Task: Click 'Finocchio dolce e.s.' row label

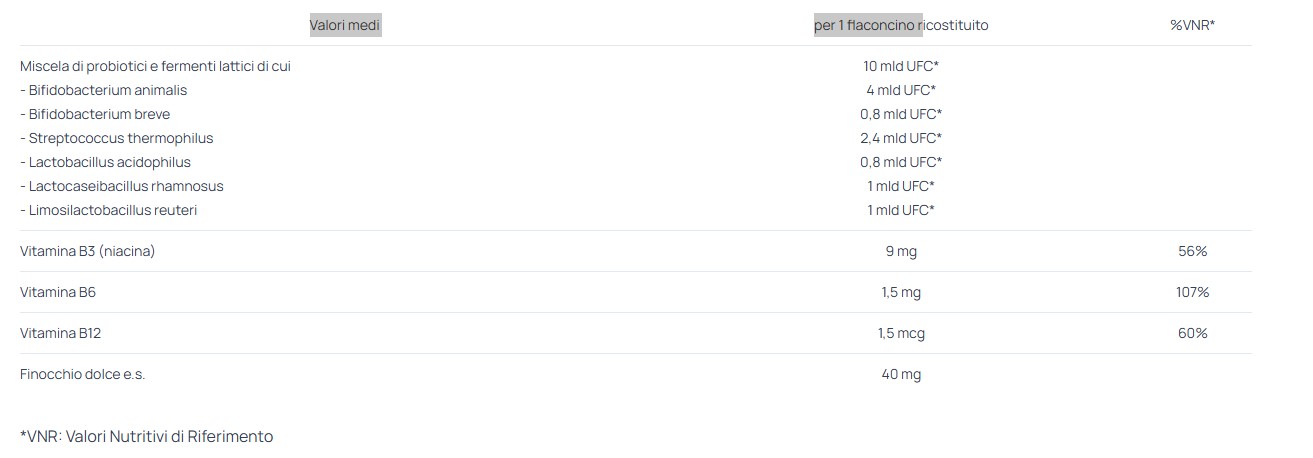Action: [83, 374]
